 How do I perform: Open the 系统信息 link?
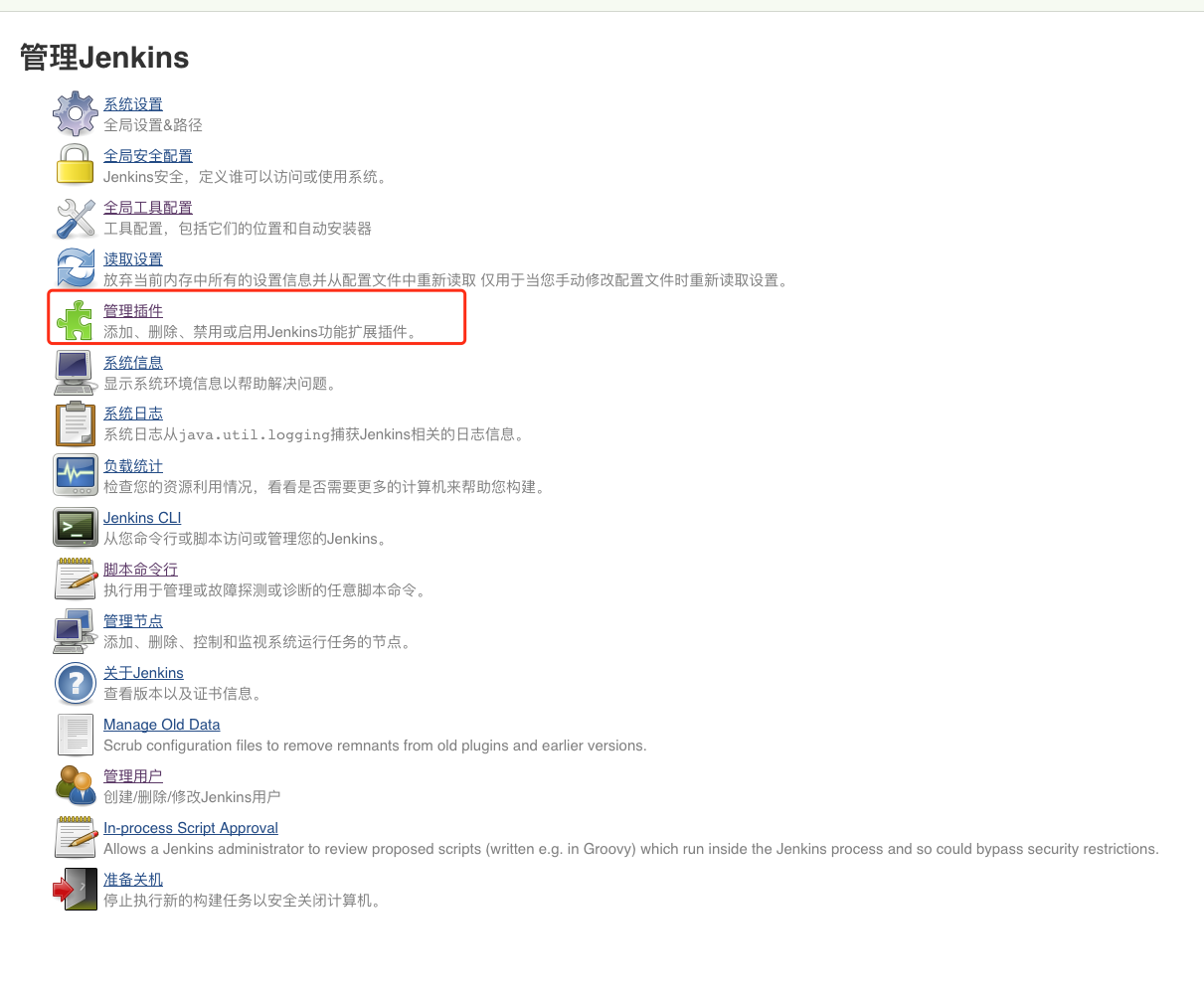133,363
